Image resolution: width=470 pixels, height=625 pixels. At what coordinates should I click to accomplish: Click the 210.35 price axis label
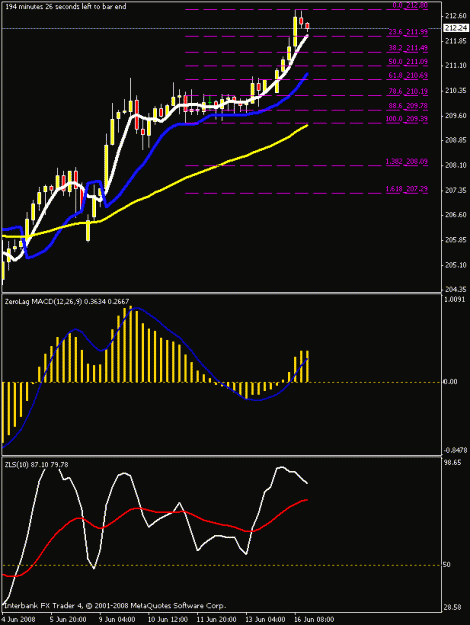456,91
